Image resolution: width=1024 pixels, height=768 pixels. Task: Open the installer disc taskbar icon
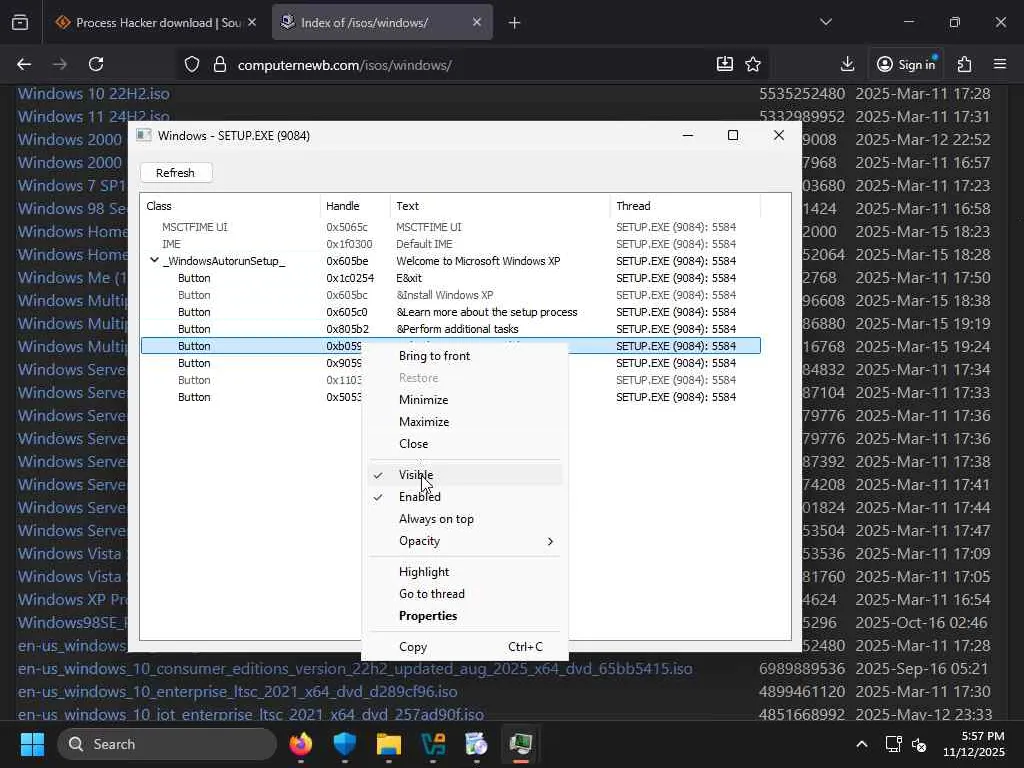pos(477,744)
